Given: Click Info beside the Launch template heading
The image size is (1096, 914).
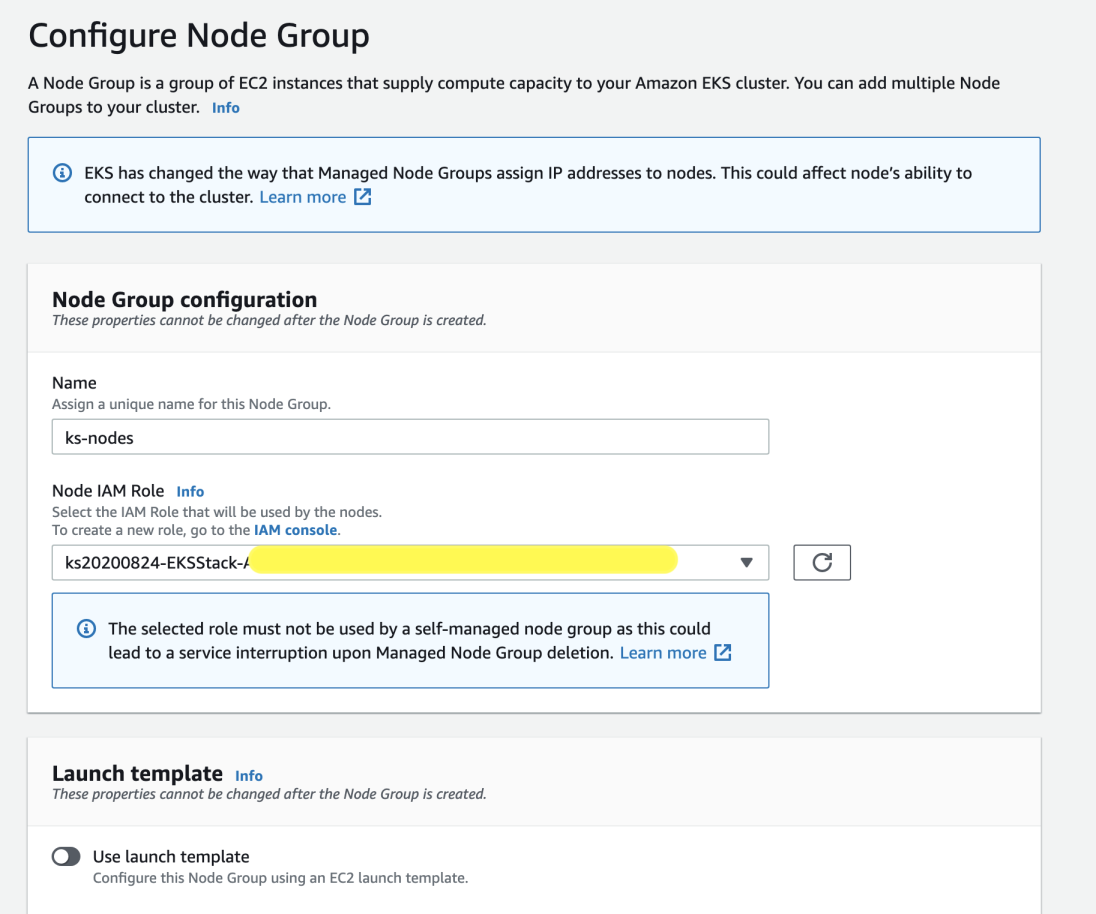Looking at the screenshot, I should click(248, 775).
